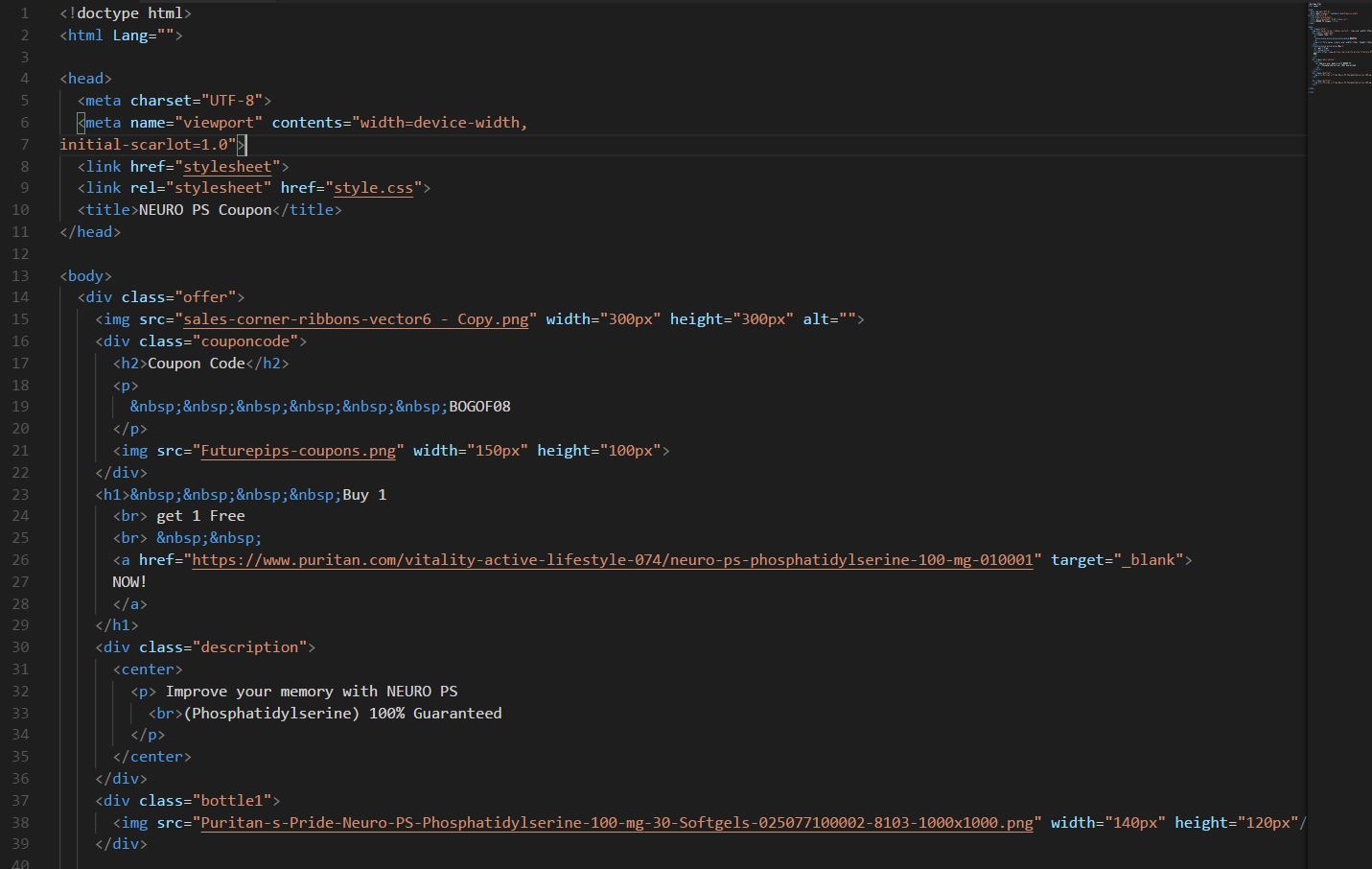The image size is (1372, 869).
Task: Click the "_blank" target attribute value
Action: point(1149,560)
